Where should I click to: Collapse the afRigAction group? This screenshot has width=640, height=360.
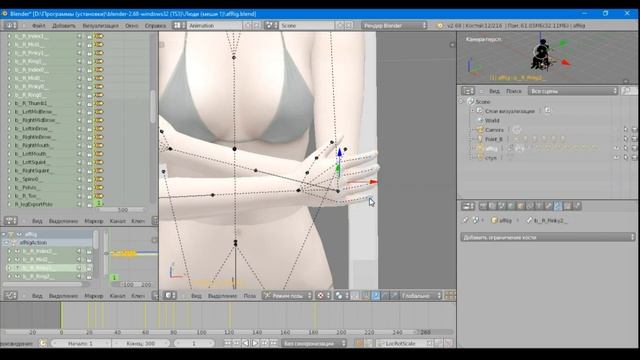pos(6,242)
